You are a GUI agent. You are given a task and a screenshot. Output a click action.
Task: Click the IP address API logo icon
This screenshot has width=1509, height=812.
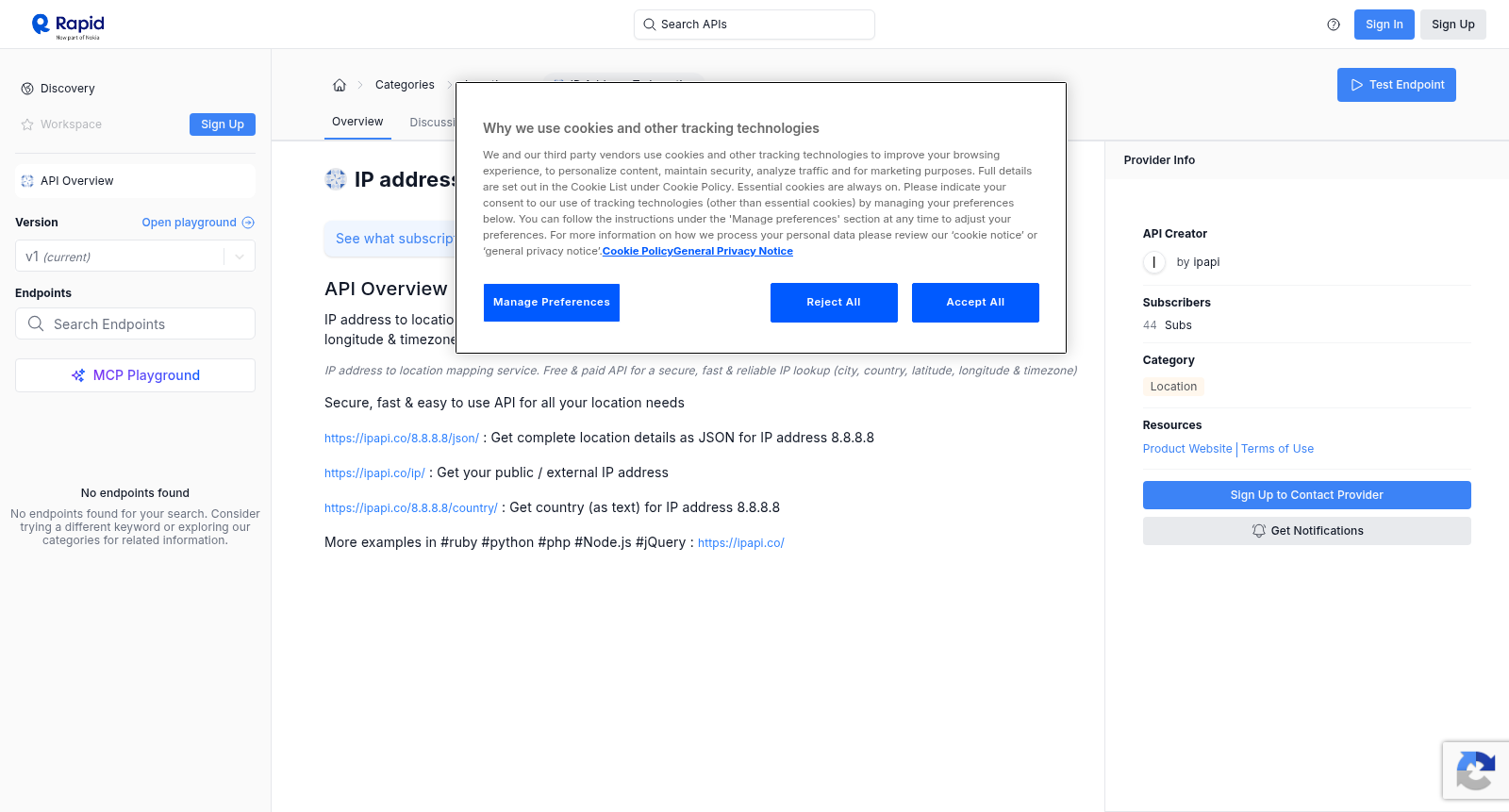point(336,179)
